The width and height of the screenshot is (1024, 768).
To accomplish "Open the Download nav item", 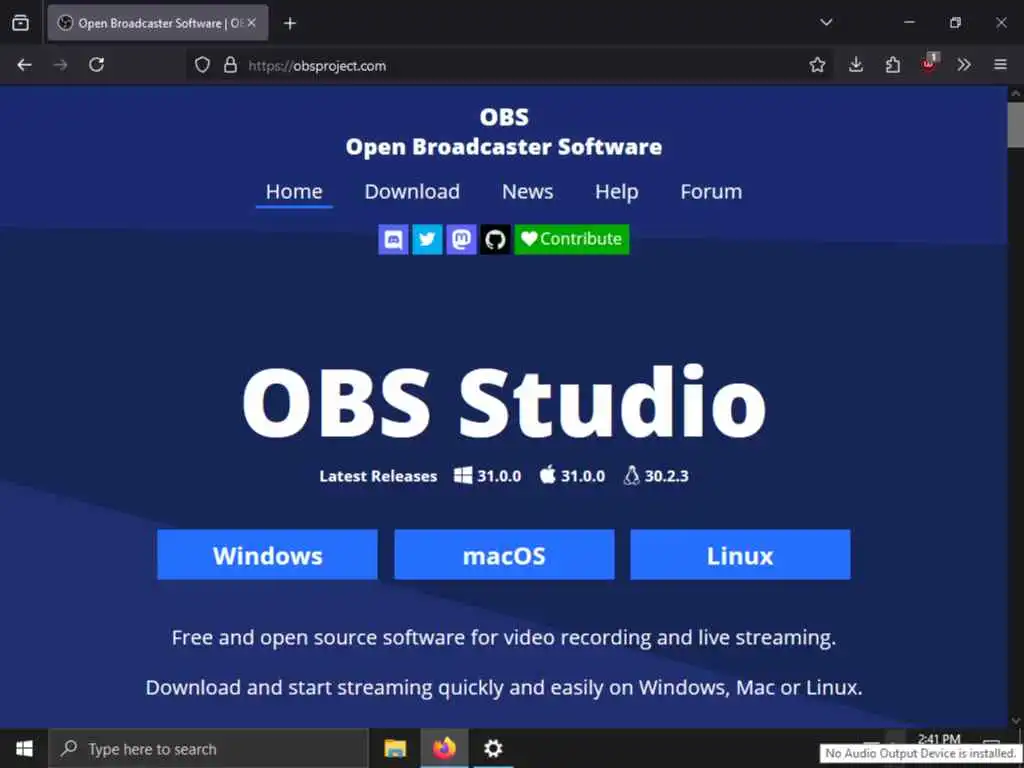I will (412, 192).
